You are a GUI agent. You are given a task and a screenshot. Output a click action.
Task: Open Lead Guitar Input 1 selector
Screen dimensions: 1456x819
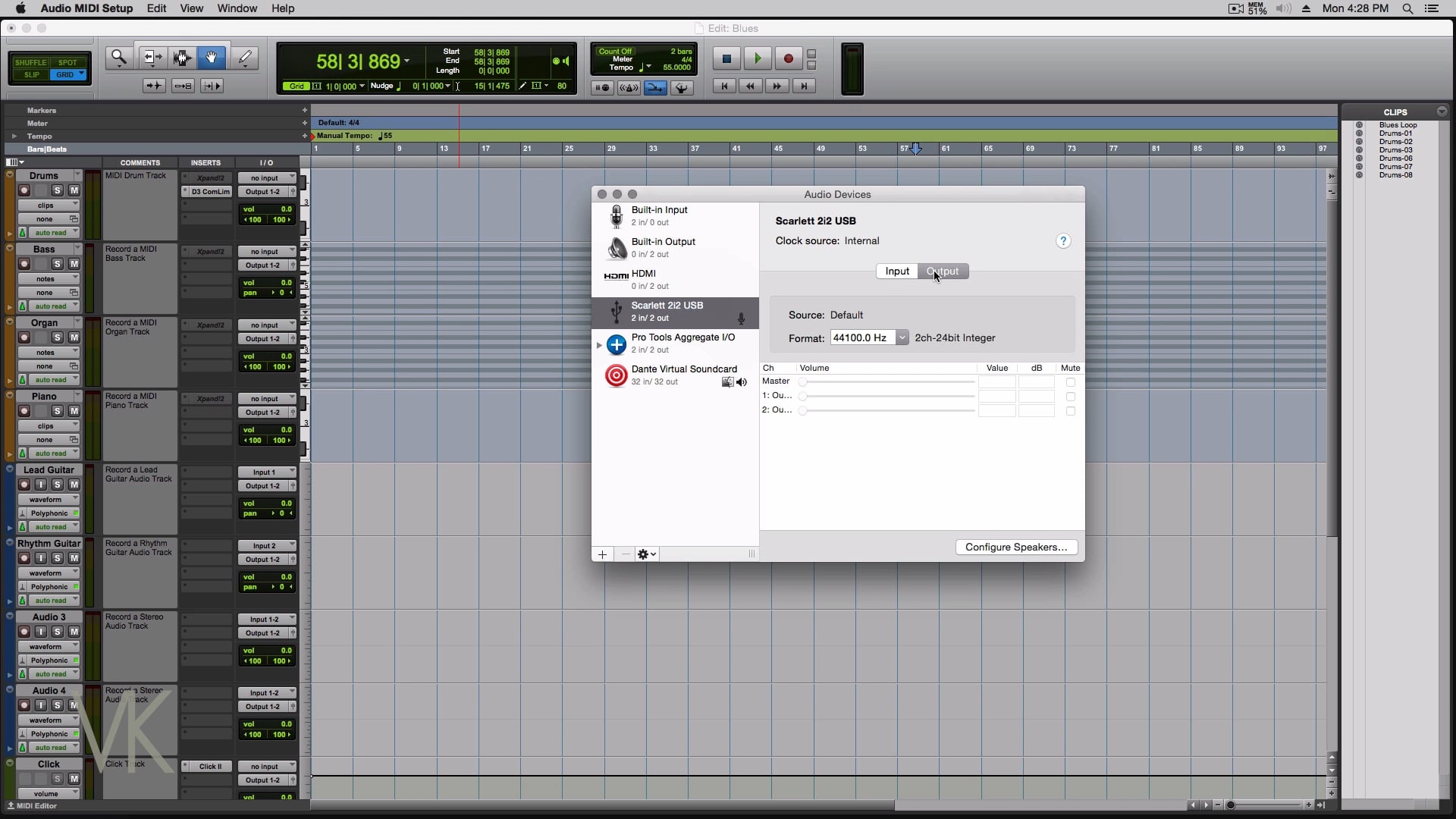click(x=266, y=472)
